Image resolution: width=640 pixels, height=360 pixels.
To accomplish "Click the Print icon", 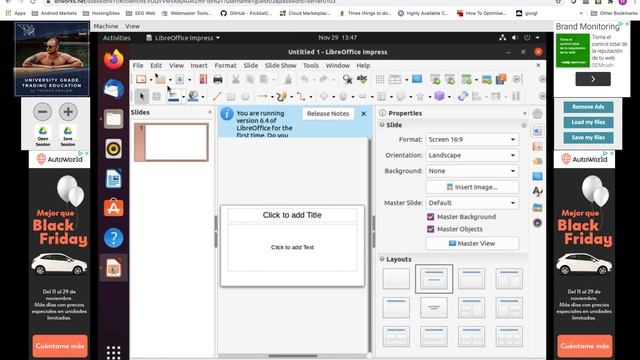I will (x=218, y=79).
